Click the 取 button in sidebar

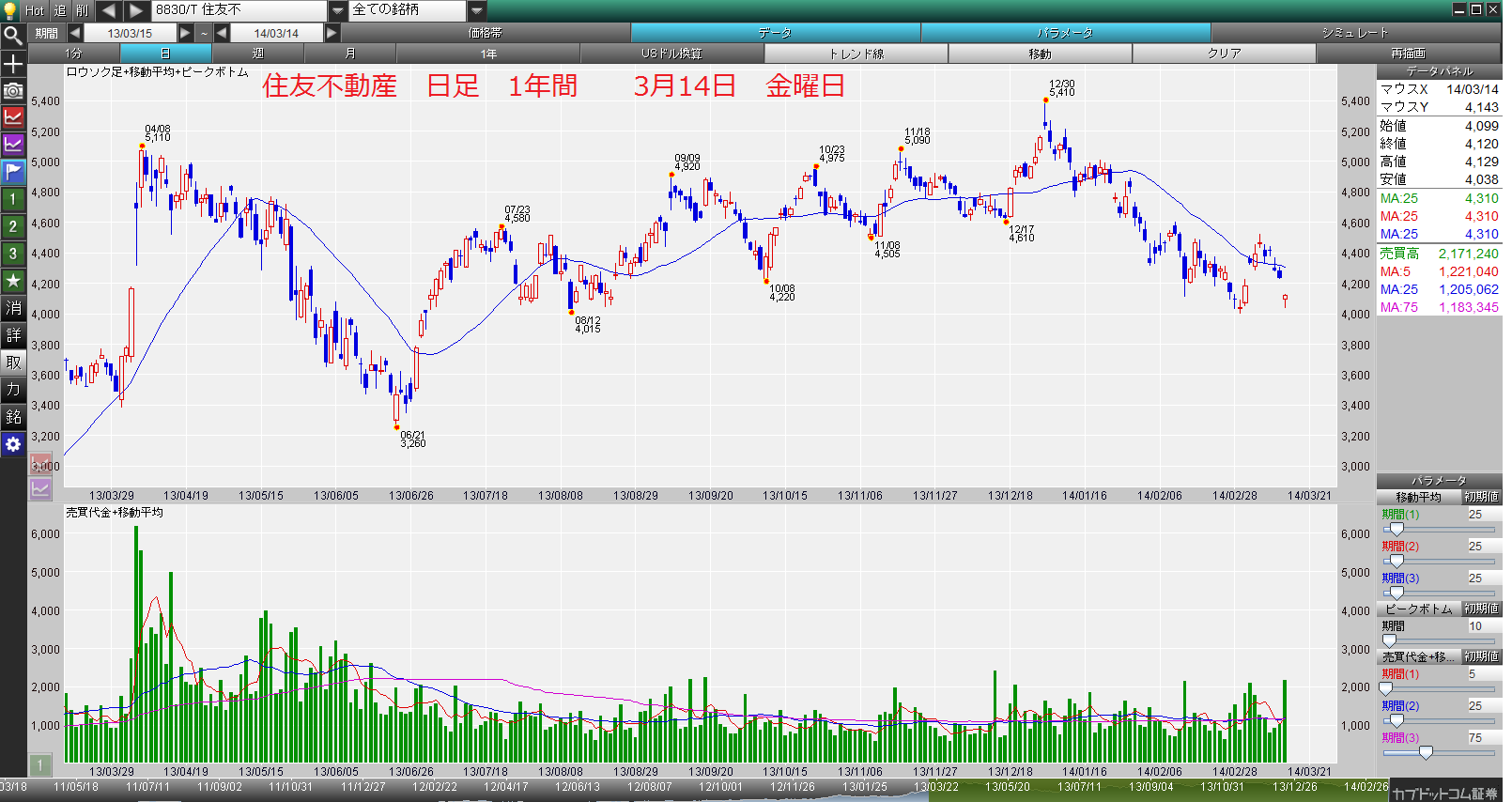coord(13,362)
